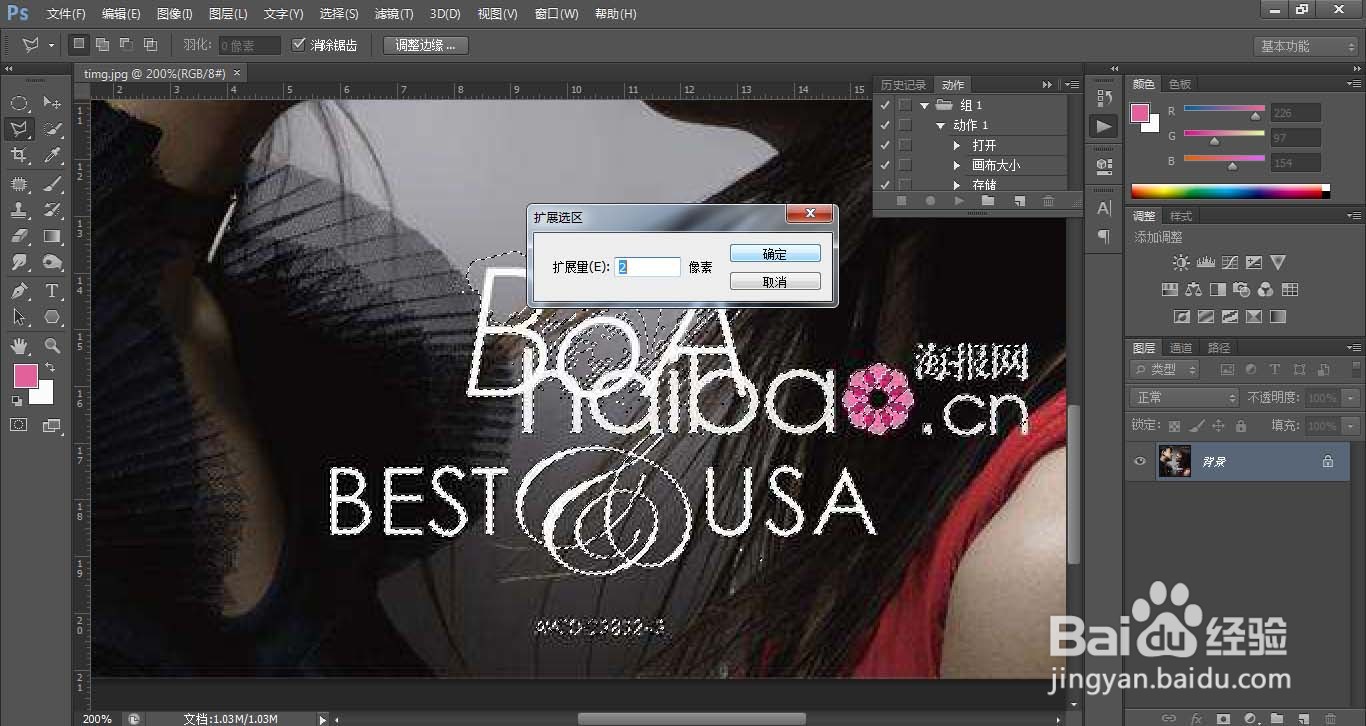The image size is (1366, 726).
Task: Open the Character panel icon
Action: (1104, 208)
